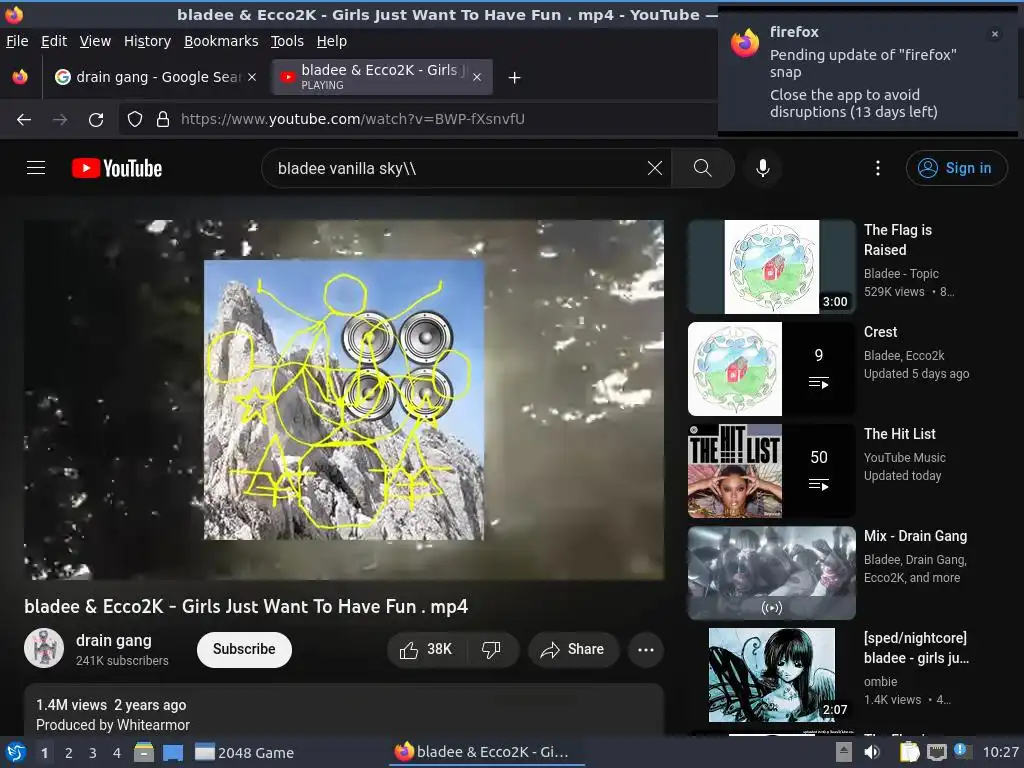
Task: Open sped/nightcore bladee video title
Action: (916, 648)
